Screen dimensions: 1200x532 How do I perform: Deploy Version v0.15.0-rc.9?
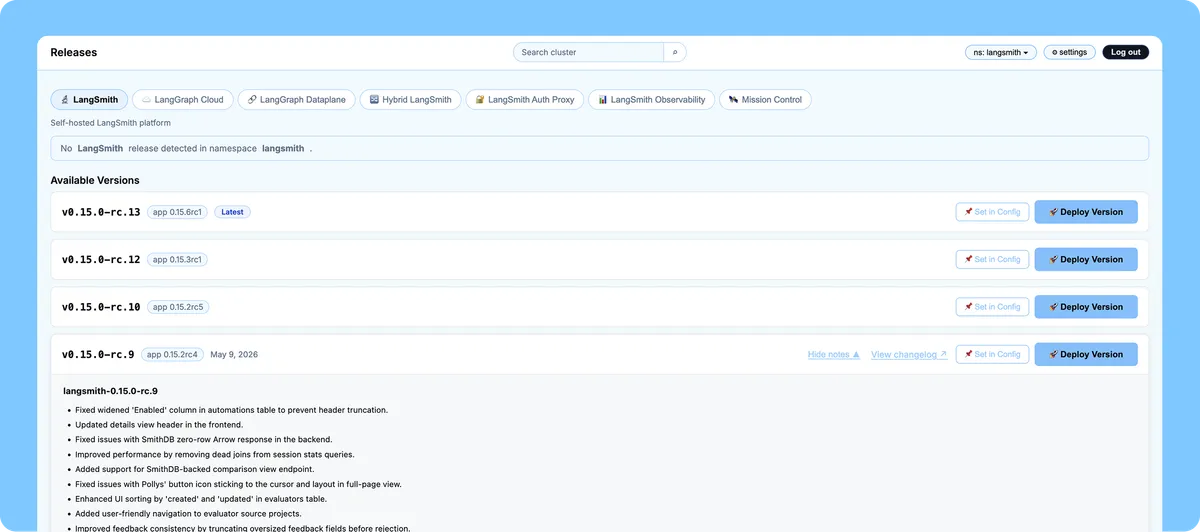pos(1086,354)
